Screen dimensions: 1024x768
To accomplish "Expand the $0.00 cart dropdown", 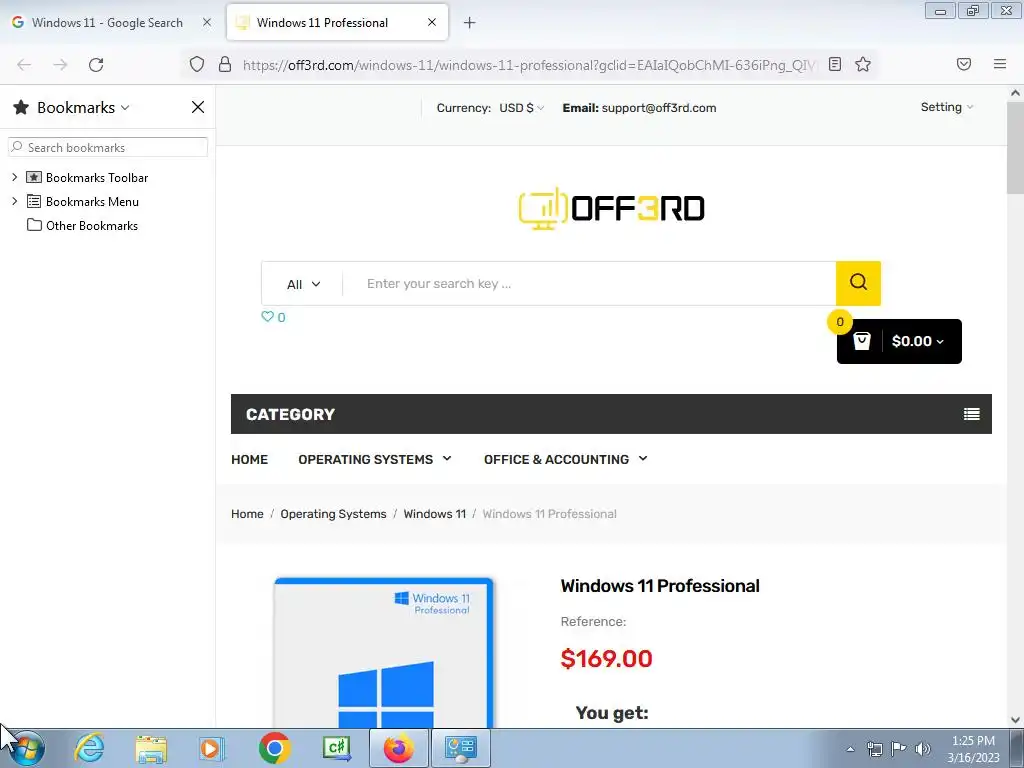I will (x=918, y=341).
